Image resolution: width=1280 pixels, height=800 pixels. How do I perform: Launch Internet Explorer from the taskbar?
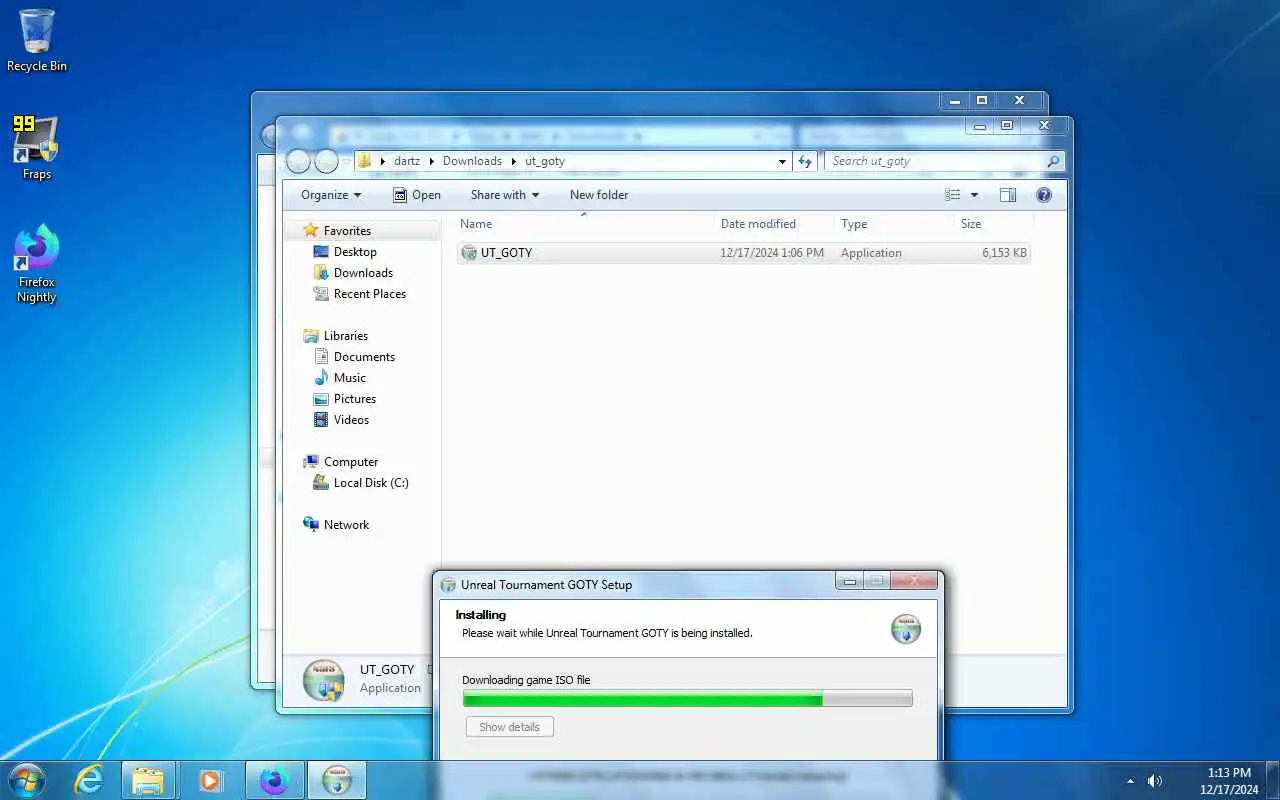(89, 780)
